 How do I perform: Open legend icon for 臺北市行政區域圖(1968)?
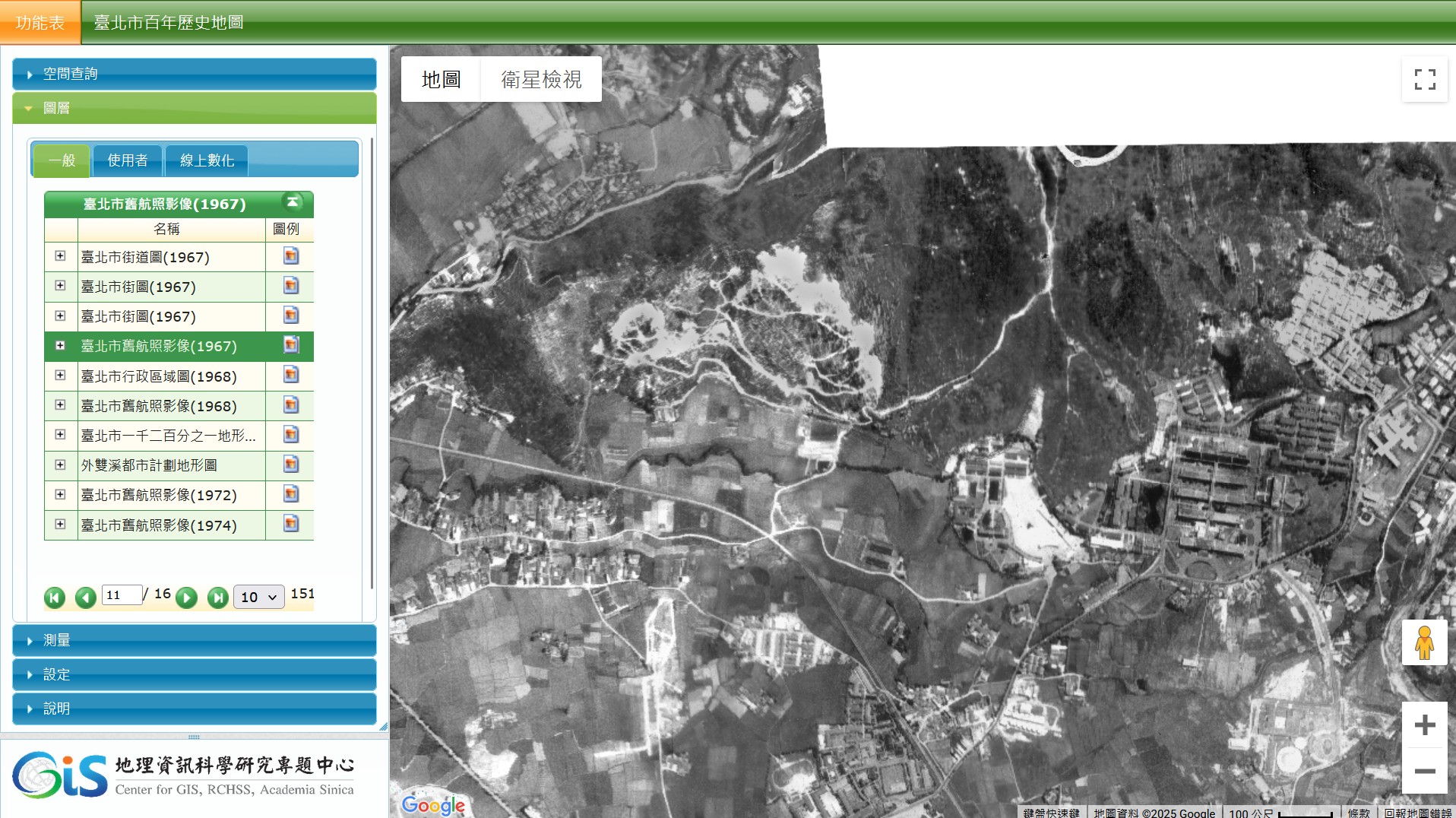[290, 376]
